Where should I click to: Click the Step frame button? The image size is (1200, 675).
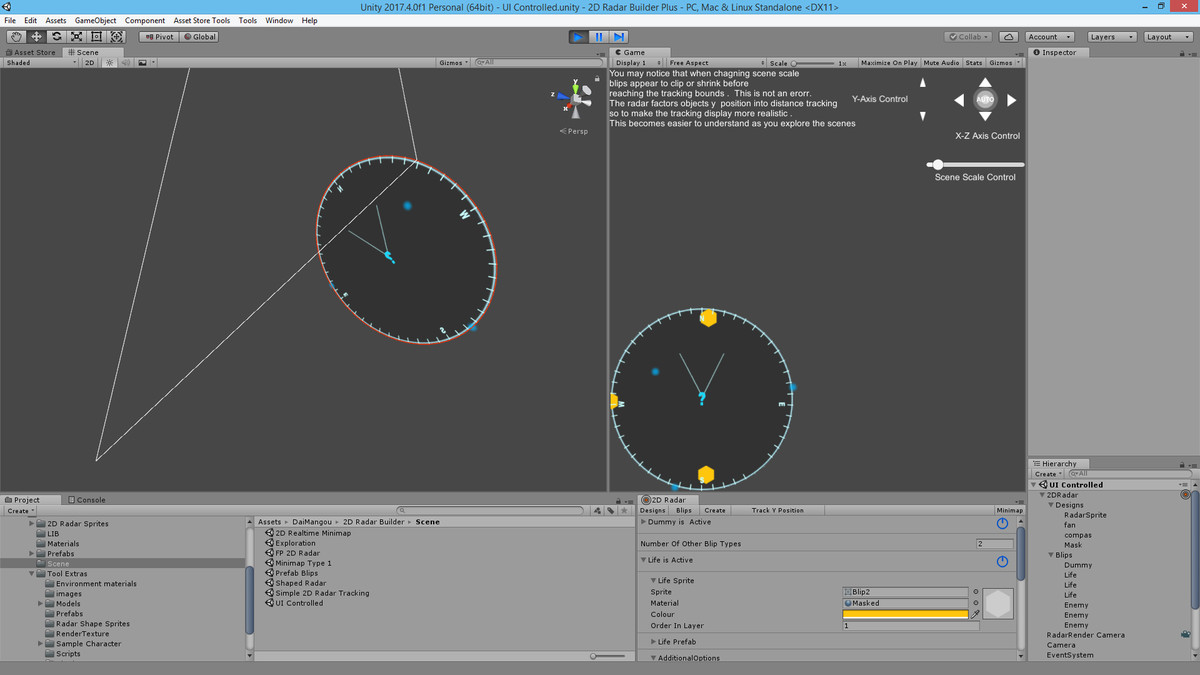(x=618, y=36)
